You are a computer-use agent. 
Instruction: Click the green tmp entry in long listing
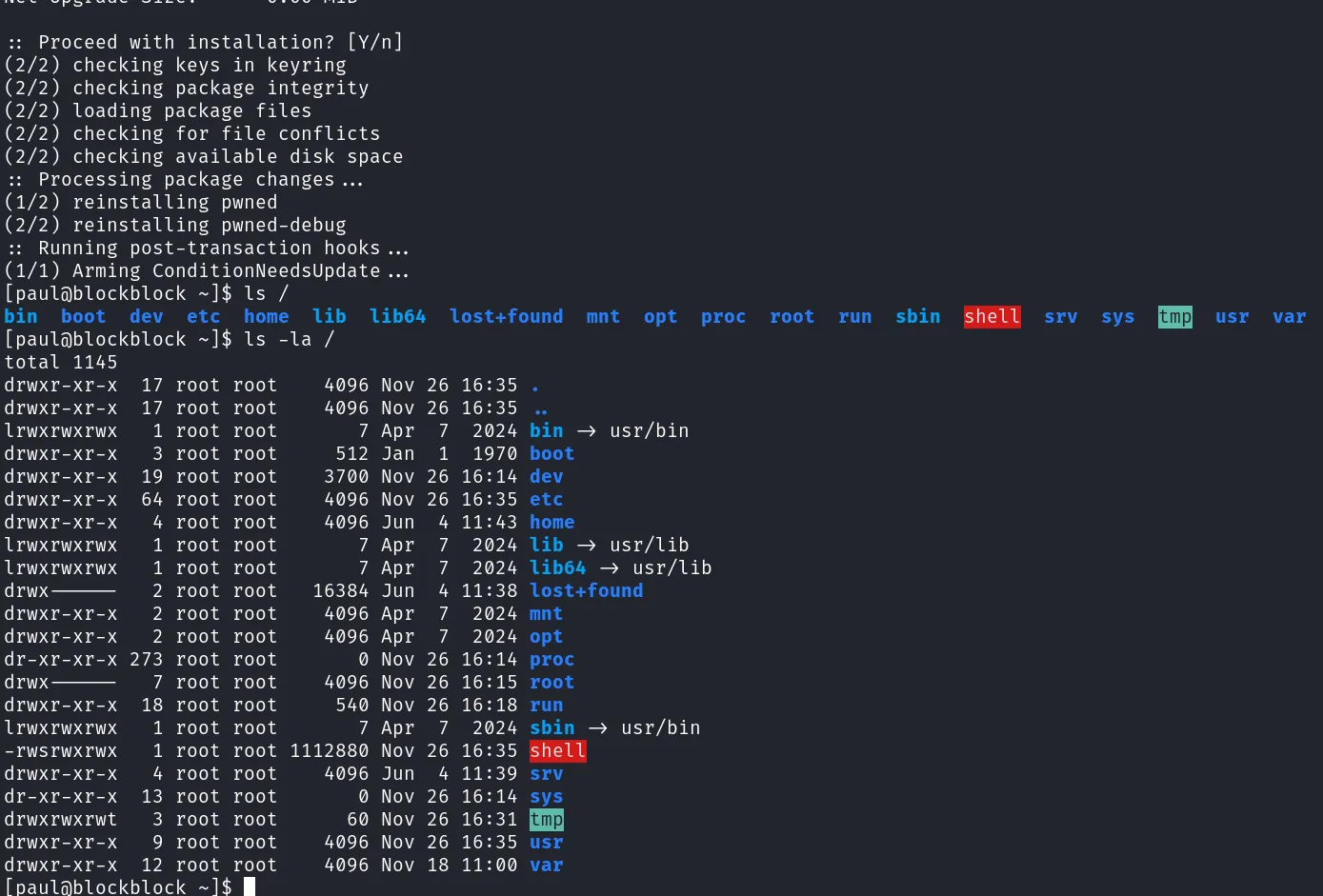[547, 819]
